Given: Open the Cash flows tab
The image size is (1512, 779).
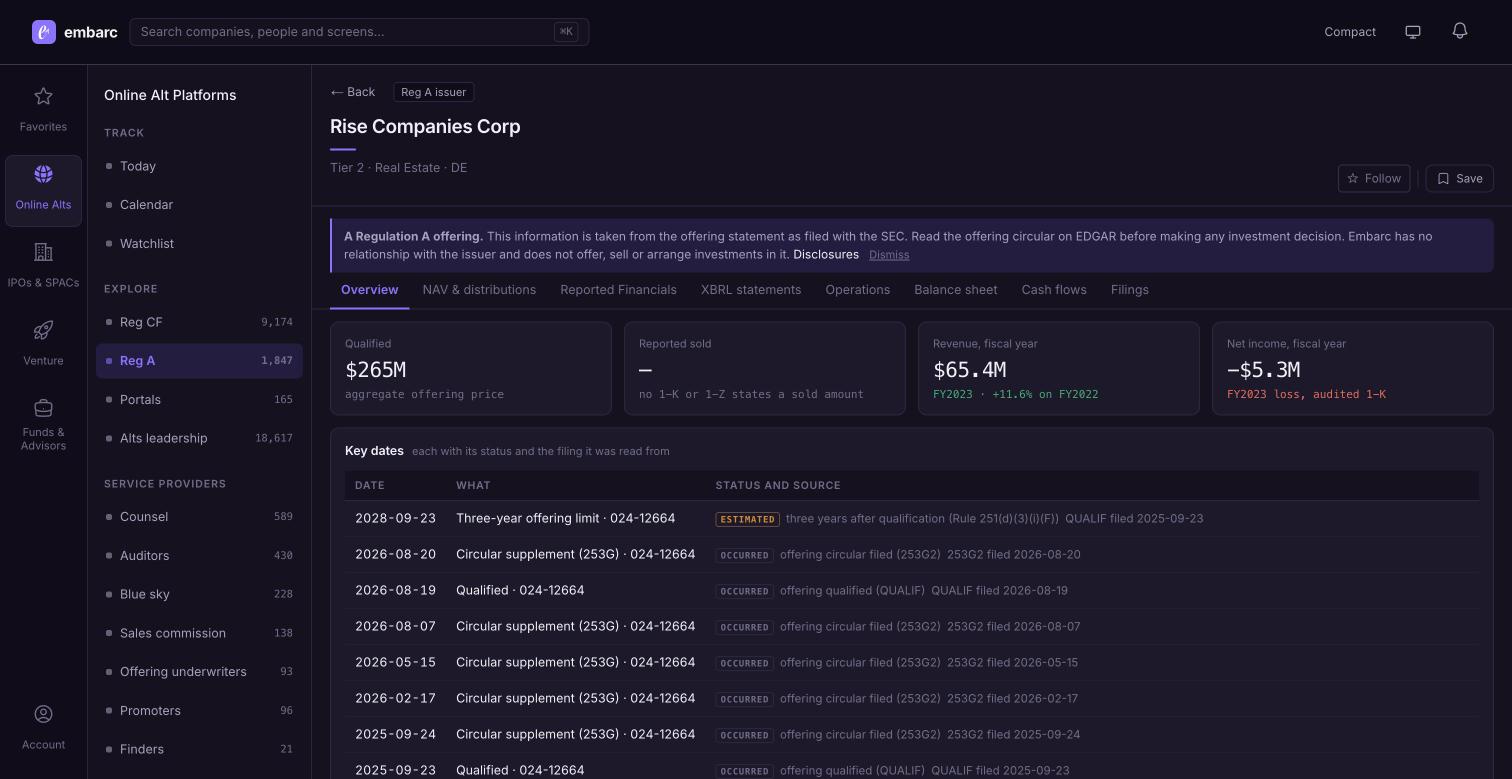Looking at the screenshot, I should (1054, 290).
